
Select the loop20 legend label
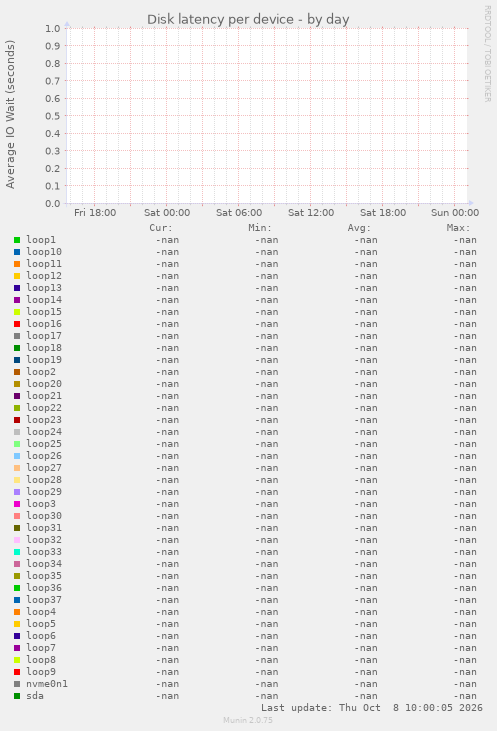(x=44, y=384)
